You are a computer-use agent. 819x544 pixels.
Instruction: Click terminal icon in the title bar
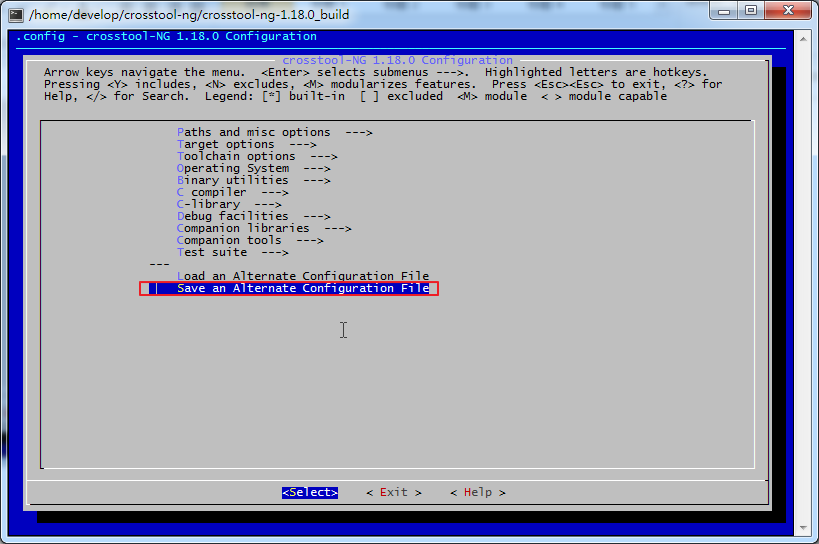16,15
